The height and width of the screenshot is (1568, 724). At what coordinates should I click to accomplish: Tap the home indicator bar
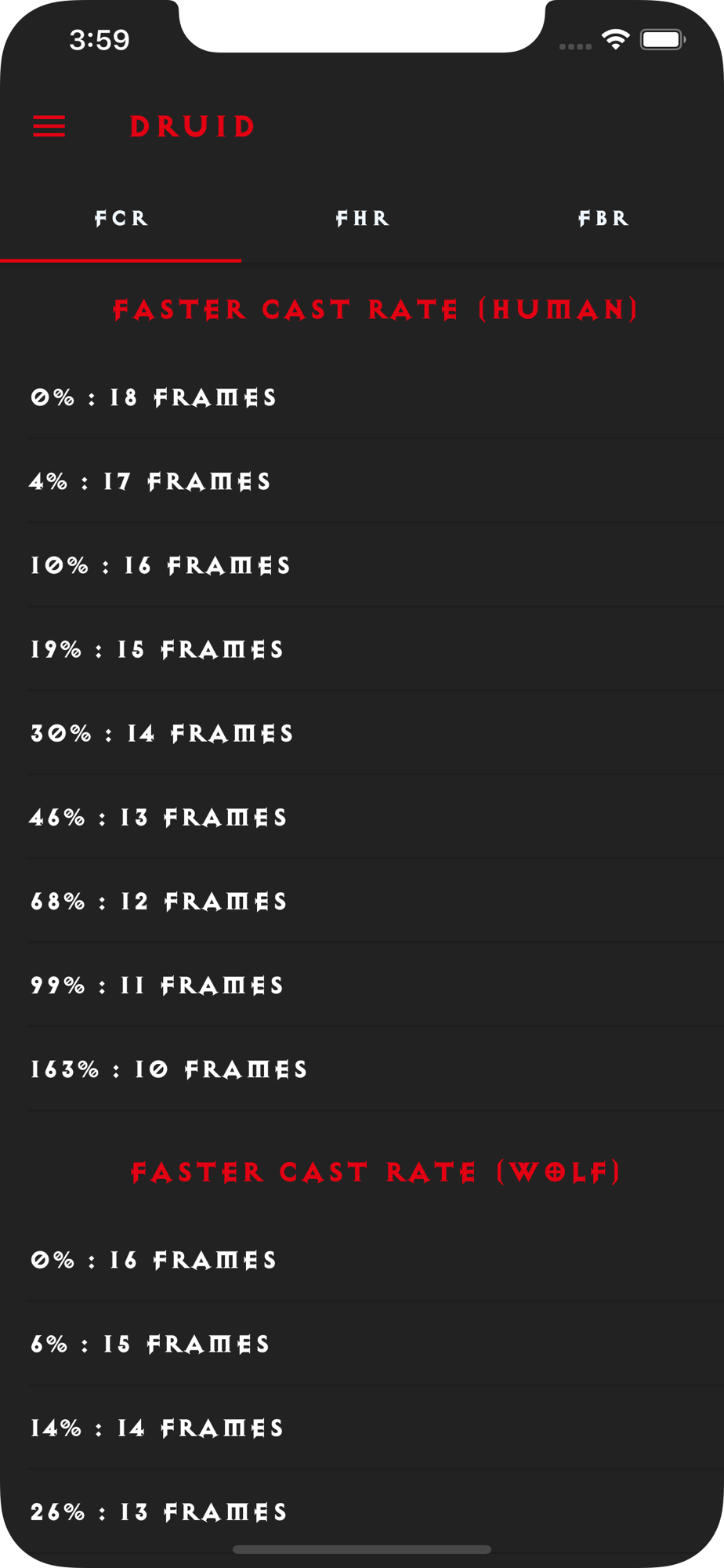(x=362, y=1549)
